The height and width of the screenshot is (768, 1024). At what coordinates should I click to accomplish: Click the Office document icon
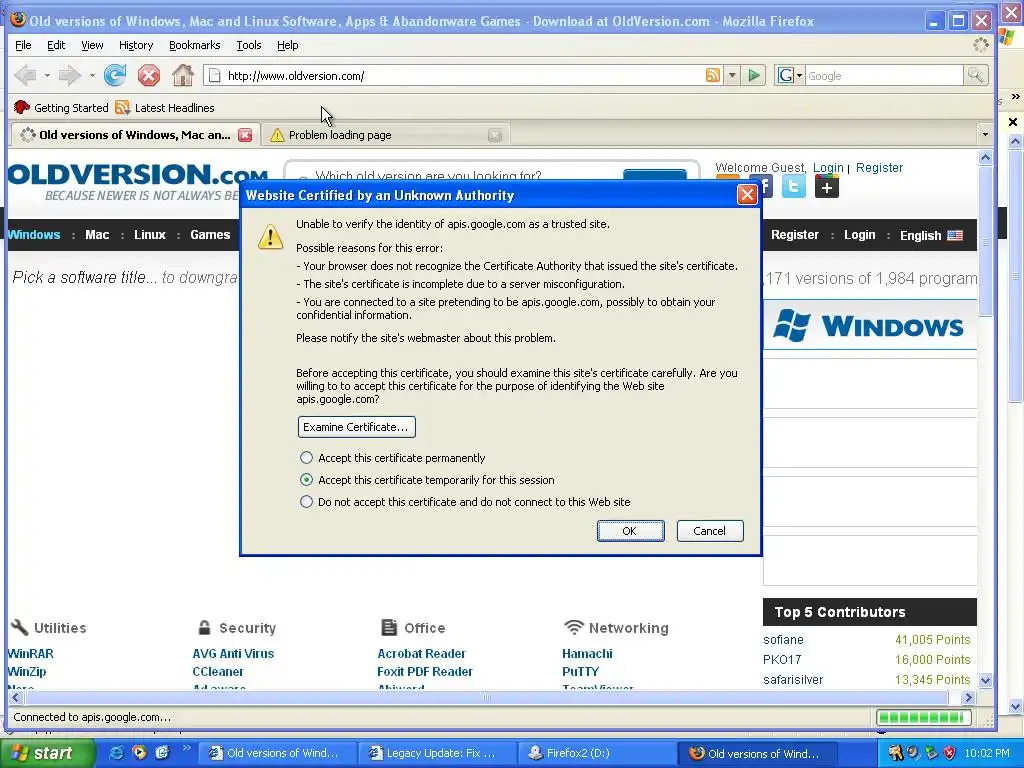[389, 628]
